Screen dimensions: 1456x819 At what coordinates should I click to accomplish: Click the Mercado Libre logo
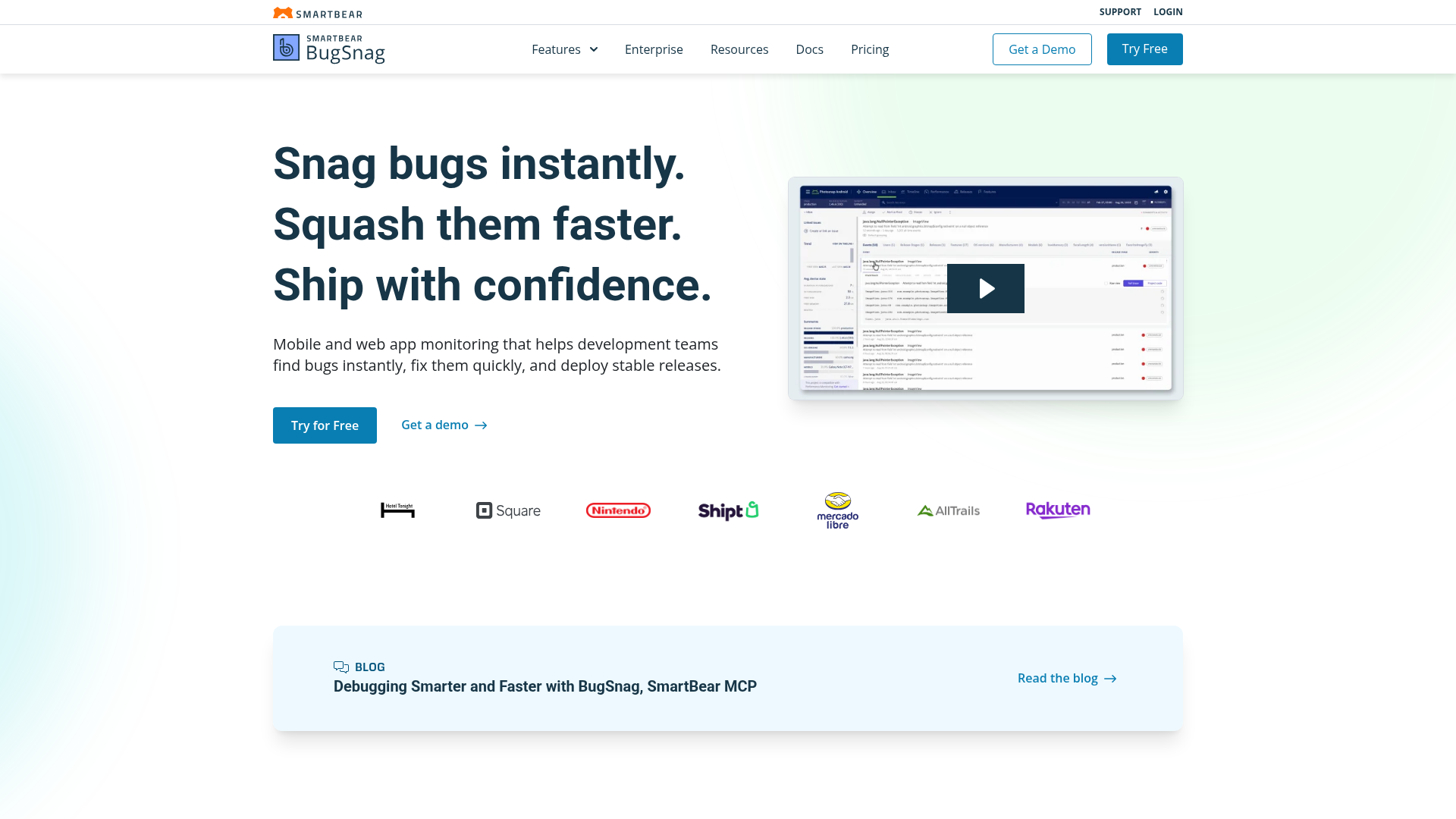coord(838,510)
